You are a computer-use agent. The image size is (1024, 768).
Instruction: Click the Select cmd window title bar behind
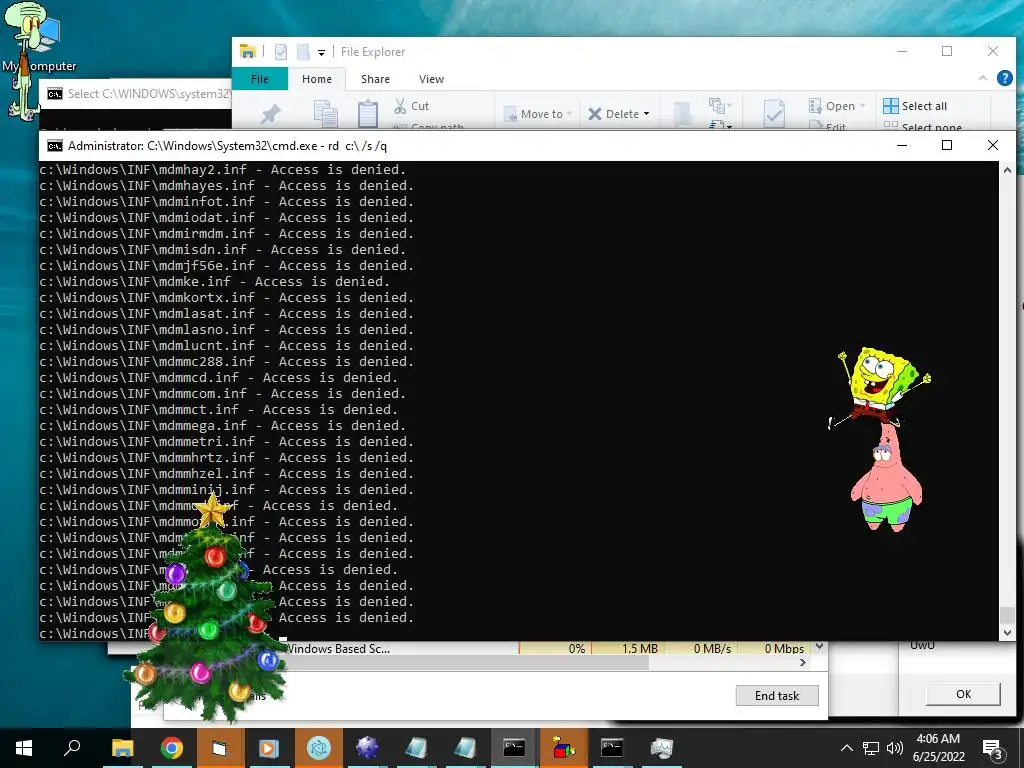coord(136,94)
